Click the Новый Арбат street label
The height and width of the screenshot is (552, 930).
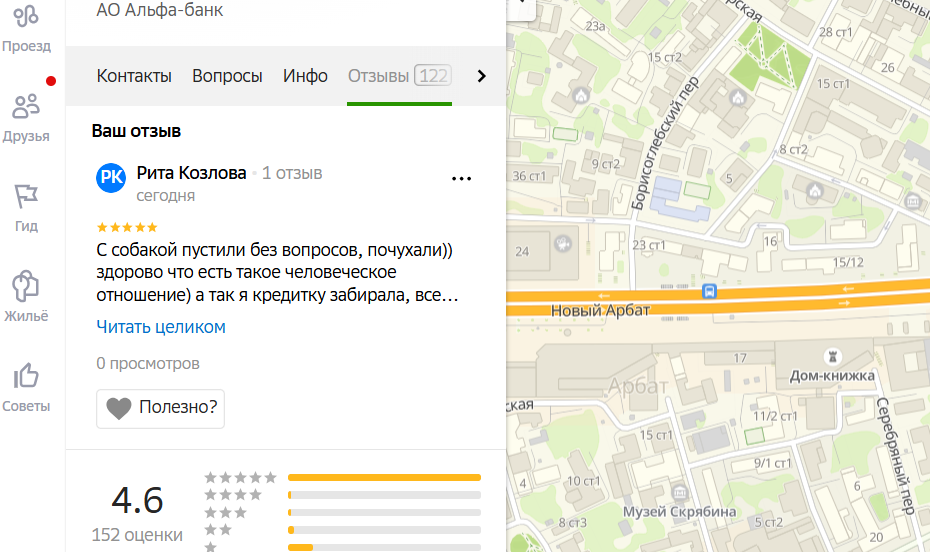click(600, 310)
